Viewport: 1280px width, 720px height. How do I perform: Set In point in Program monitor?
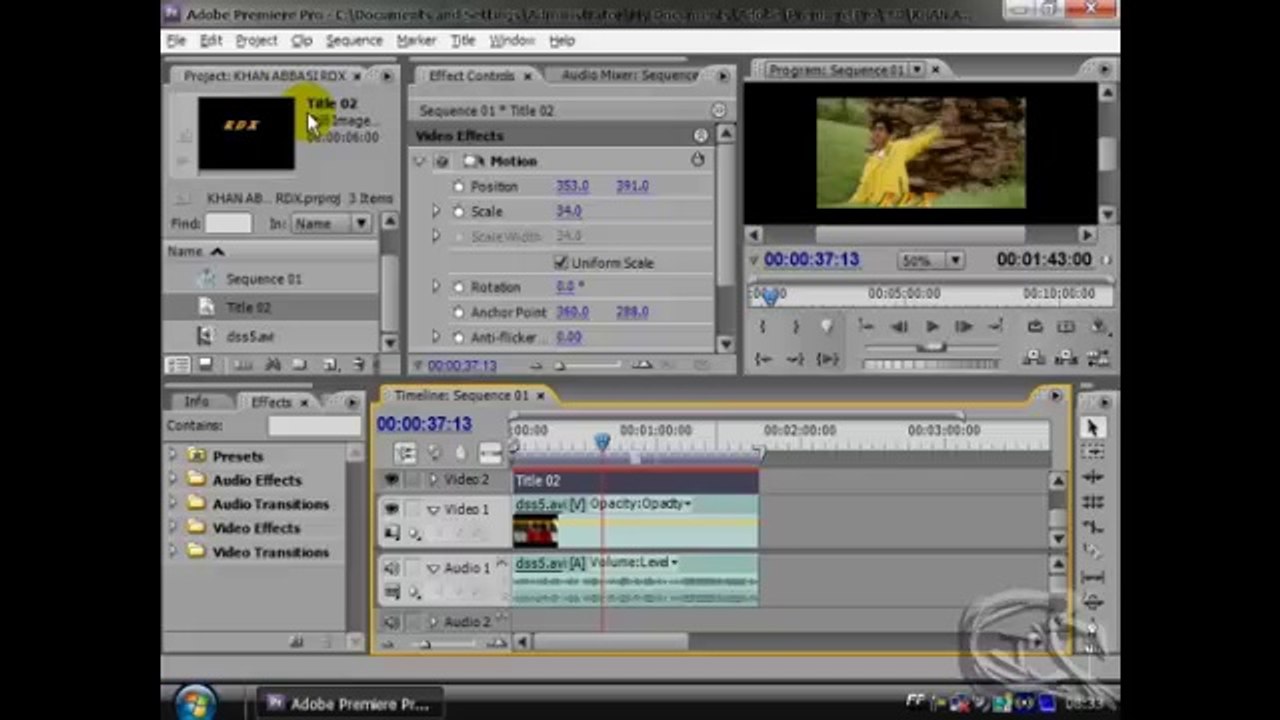pos(763,326)
